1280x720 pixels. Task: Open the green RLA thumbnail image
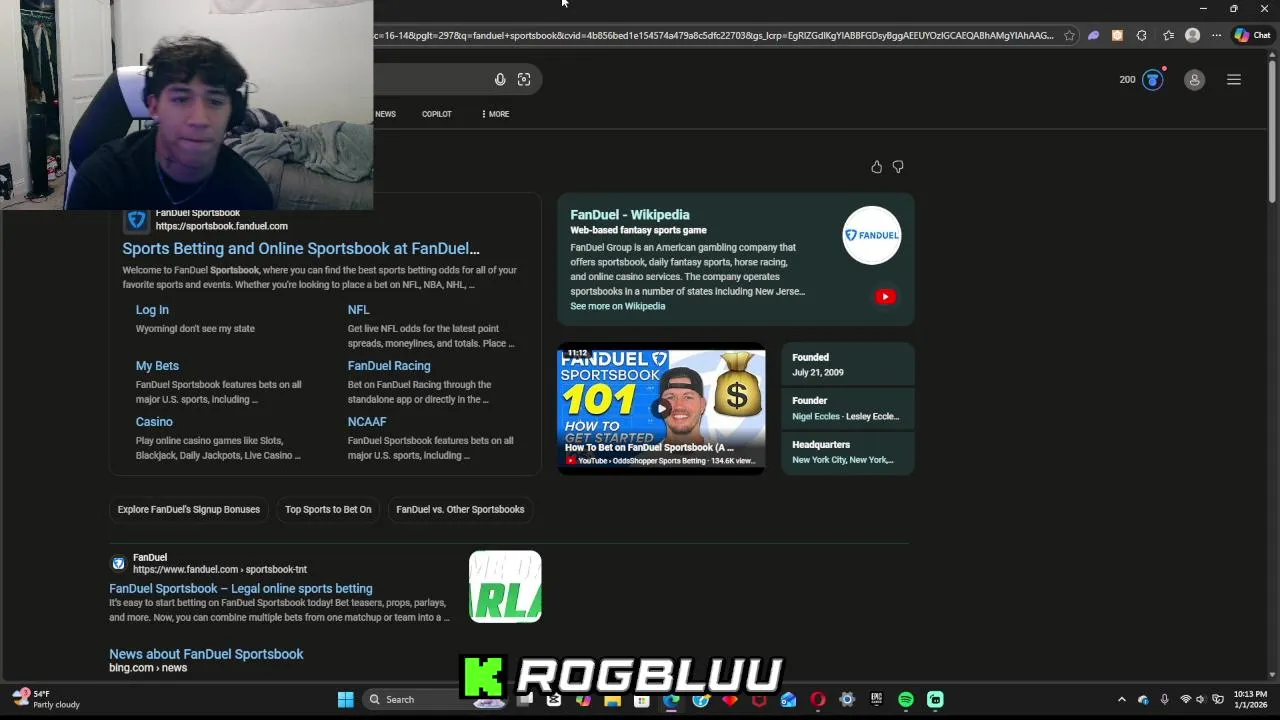click(505, 586)
